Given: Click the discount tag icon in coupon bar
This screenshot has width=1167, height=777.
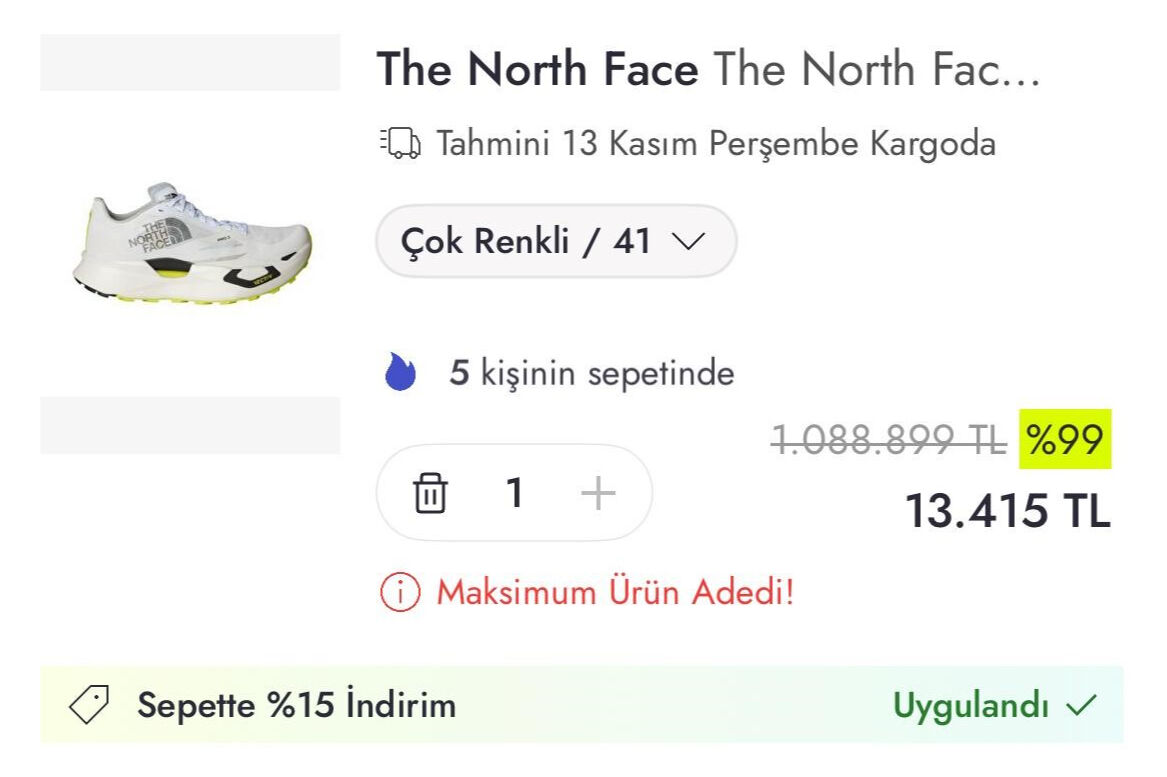Looking at the screenshot, I should [x=92, y=704].
